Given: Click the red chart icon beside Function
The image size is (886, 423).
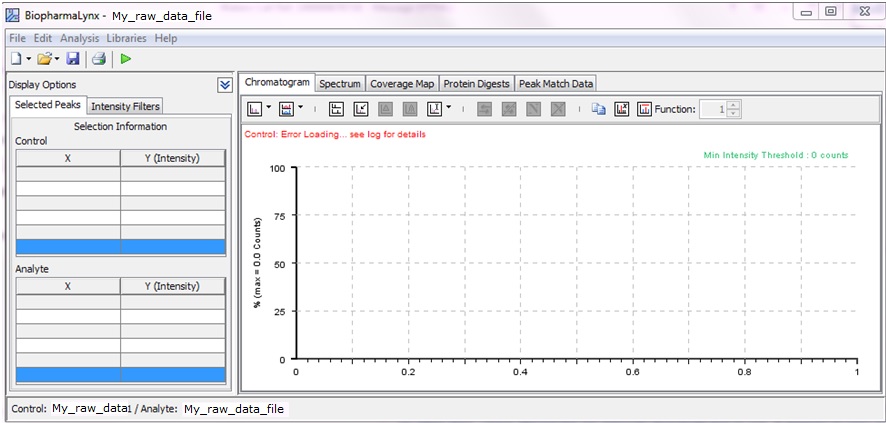Looking at the screenshot, I should tap(644, 109).
